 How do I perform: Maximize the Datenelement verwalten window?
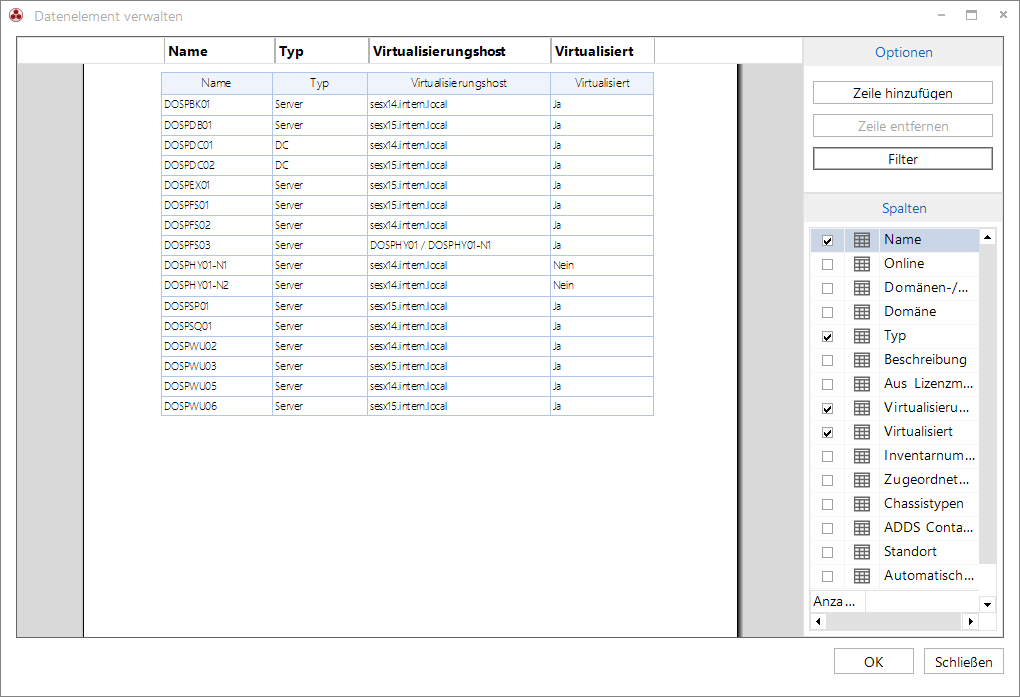pyautogui.click(x=971, y=15)
